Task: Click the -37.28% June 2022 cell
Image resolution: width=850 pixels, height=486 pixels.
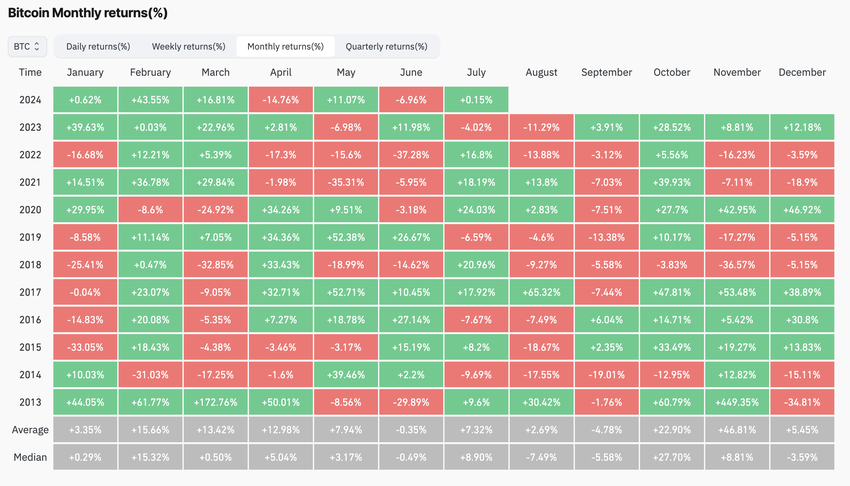Action: click(411, 155)
